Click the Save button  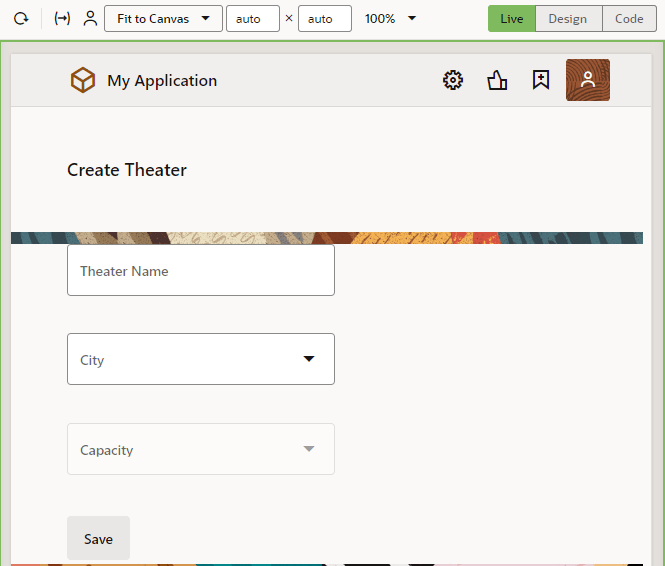pos(98,538)
